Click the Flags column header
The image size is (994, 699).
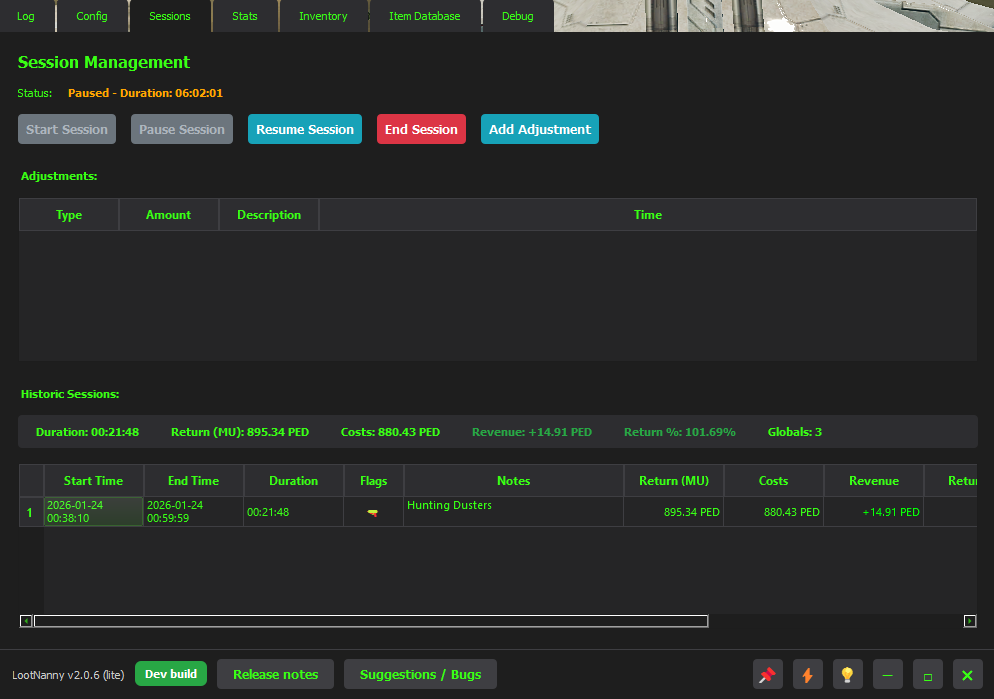pyautogui.click(x=373, y=480)
